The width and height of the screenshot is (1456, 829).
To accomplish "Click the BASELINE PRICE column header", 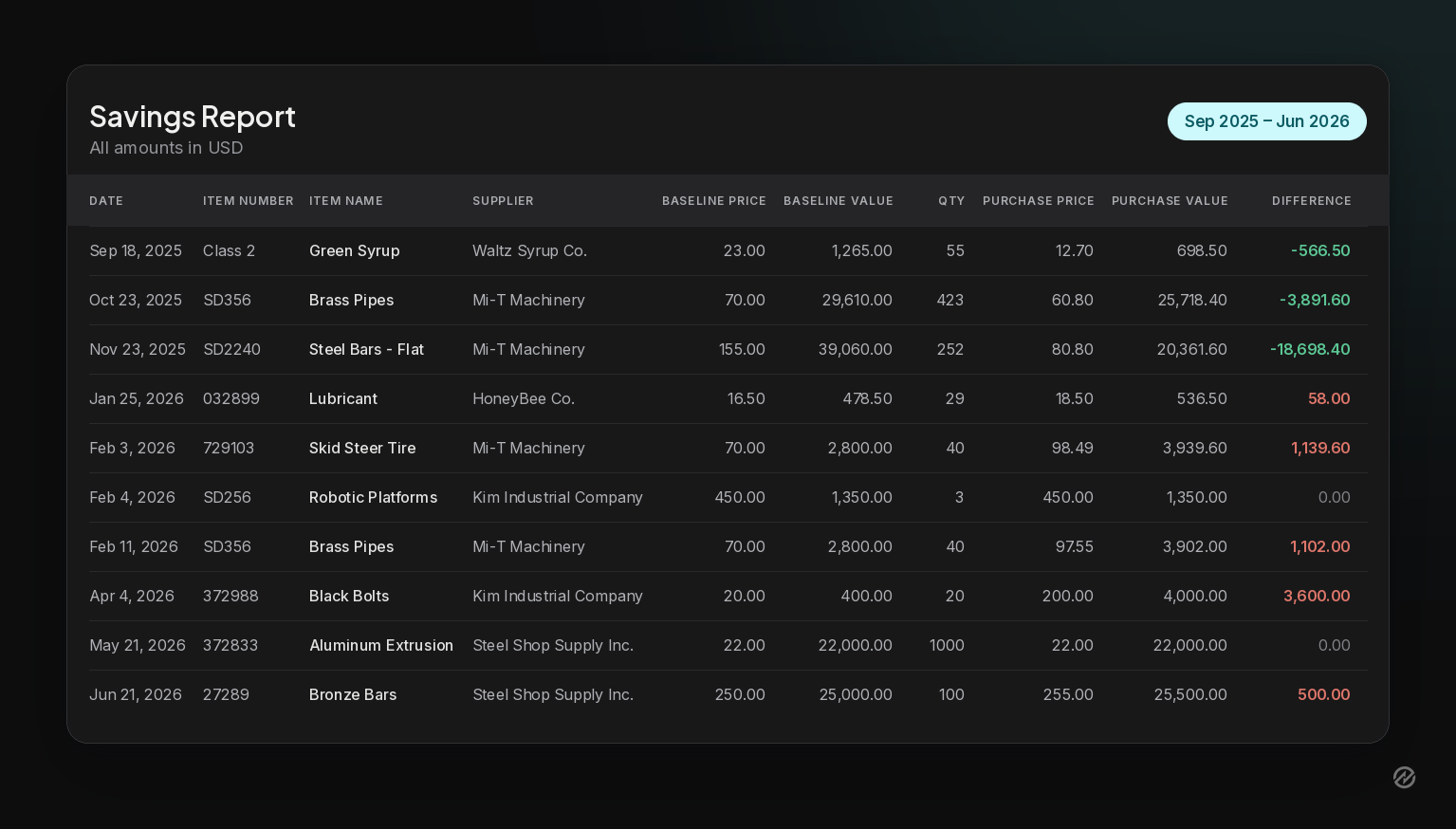I will click(713, 201).
